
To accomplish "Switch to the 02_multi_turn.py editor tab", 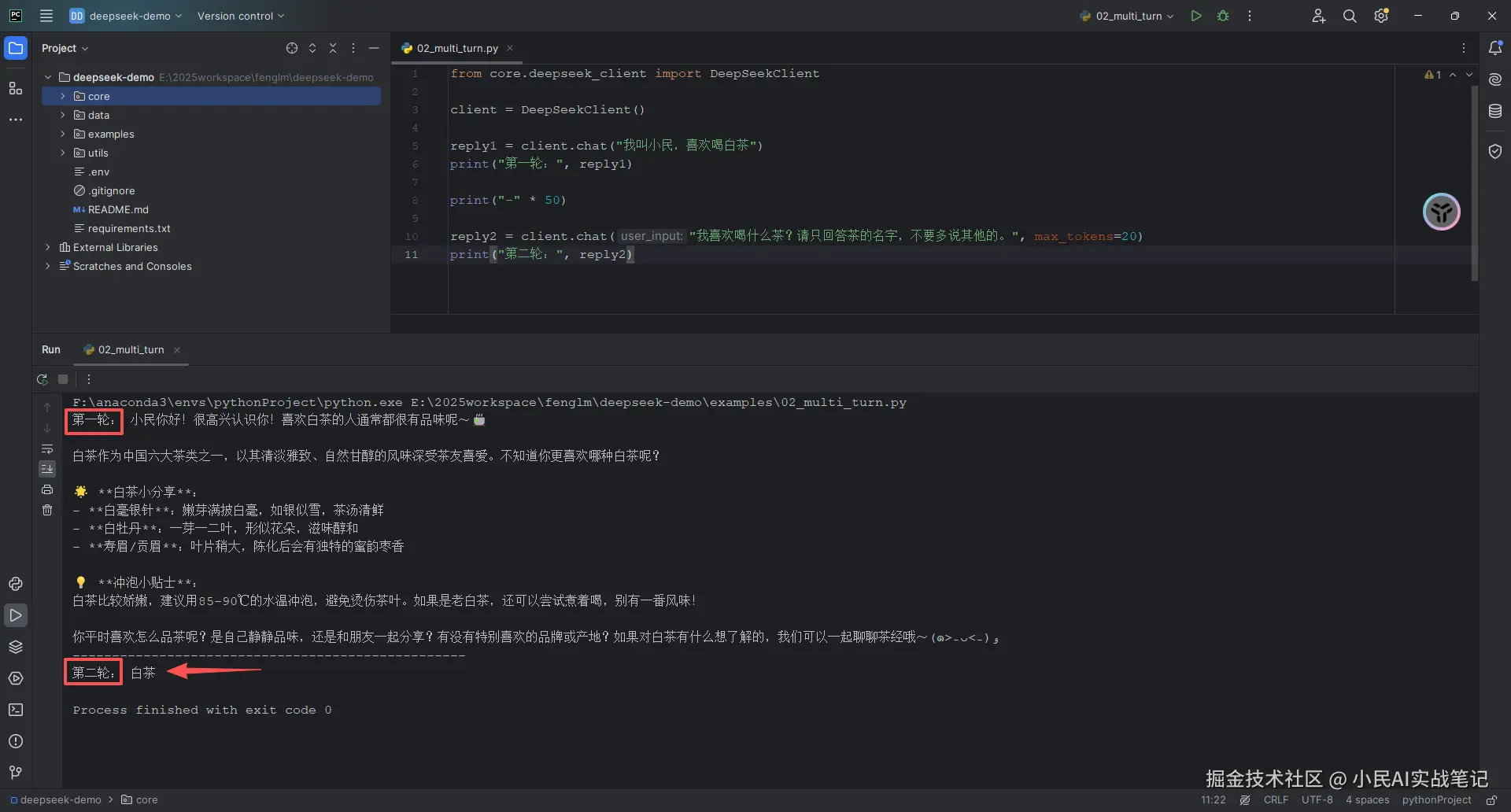I will (x=457, y=48).
